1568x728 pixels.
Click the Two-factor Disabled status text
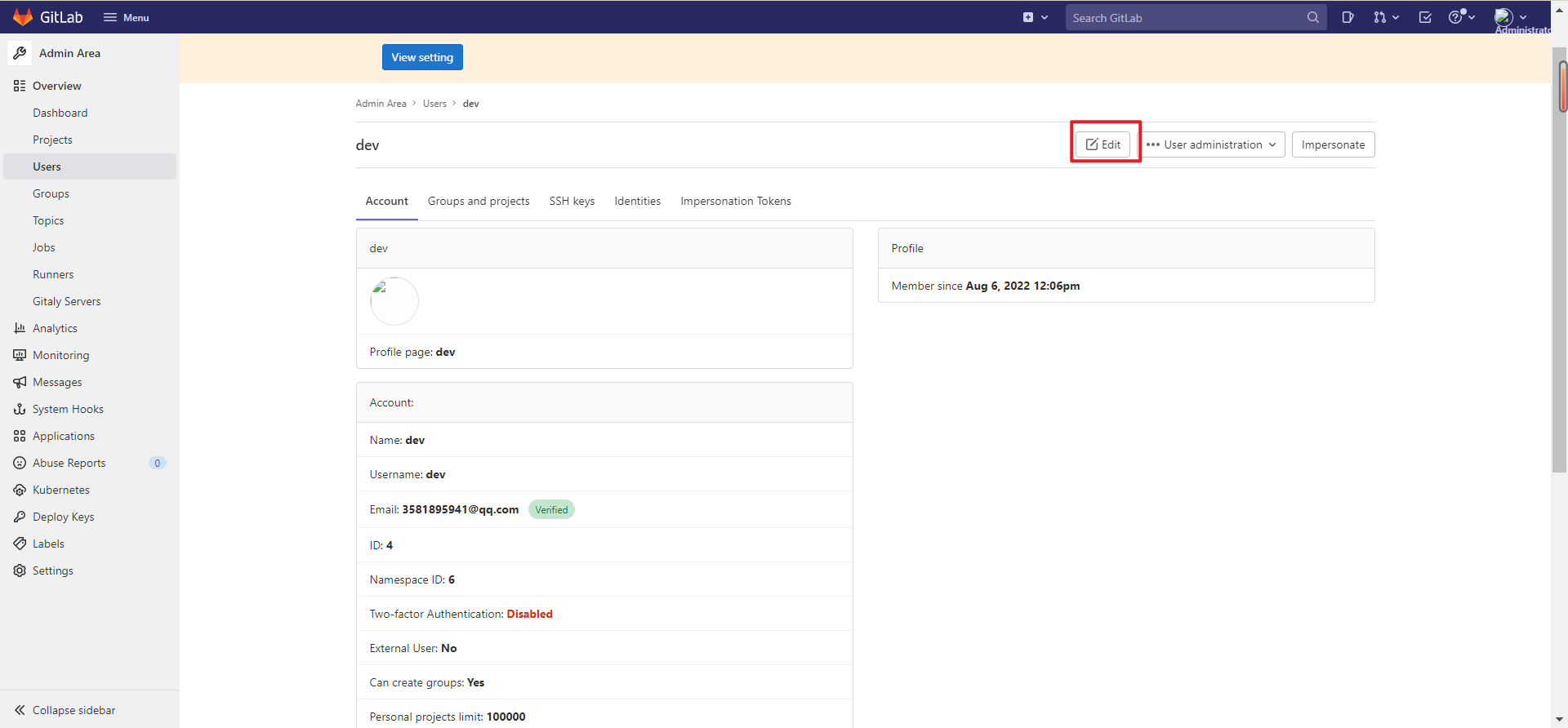(529, 614)
